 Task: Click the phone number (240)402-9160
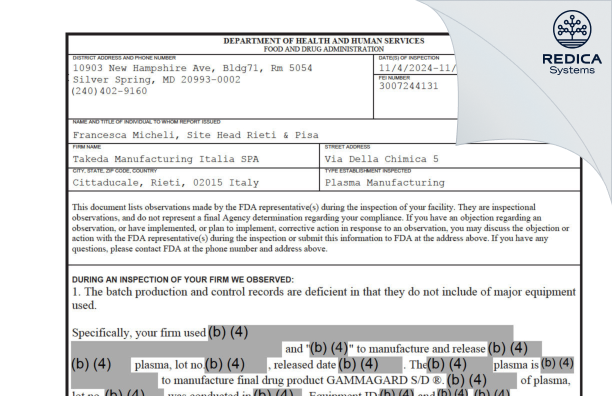pyautogui.click(x=109, y=91)
